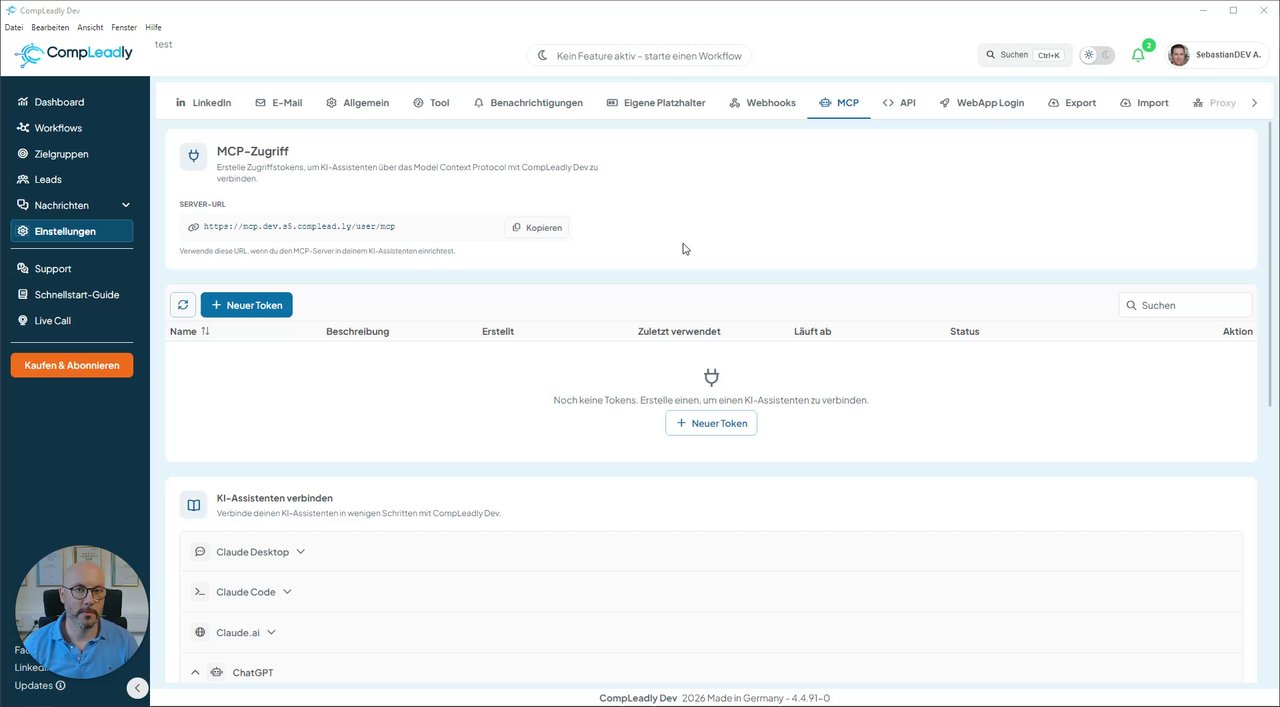Click the outlined Neuer Token button in empty table
Viewport: 1280px width, 707px height.
coord(711,423)
